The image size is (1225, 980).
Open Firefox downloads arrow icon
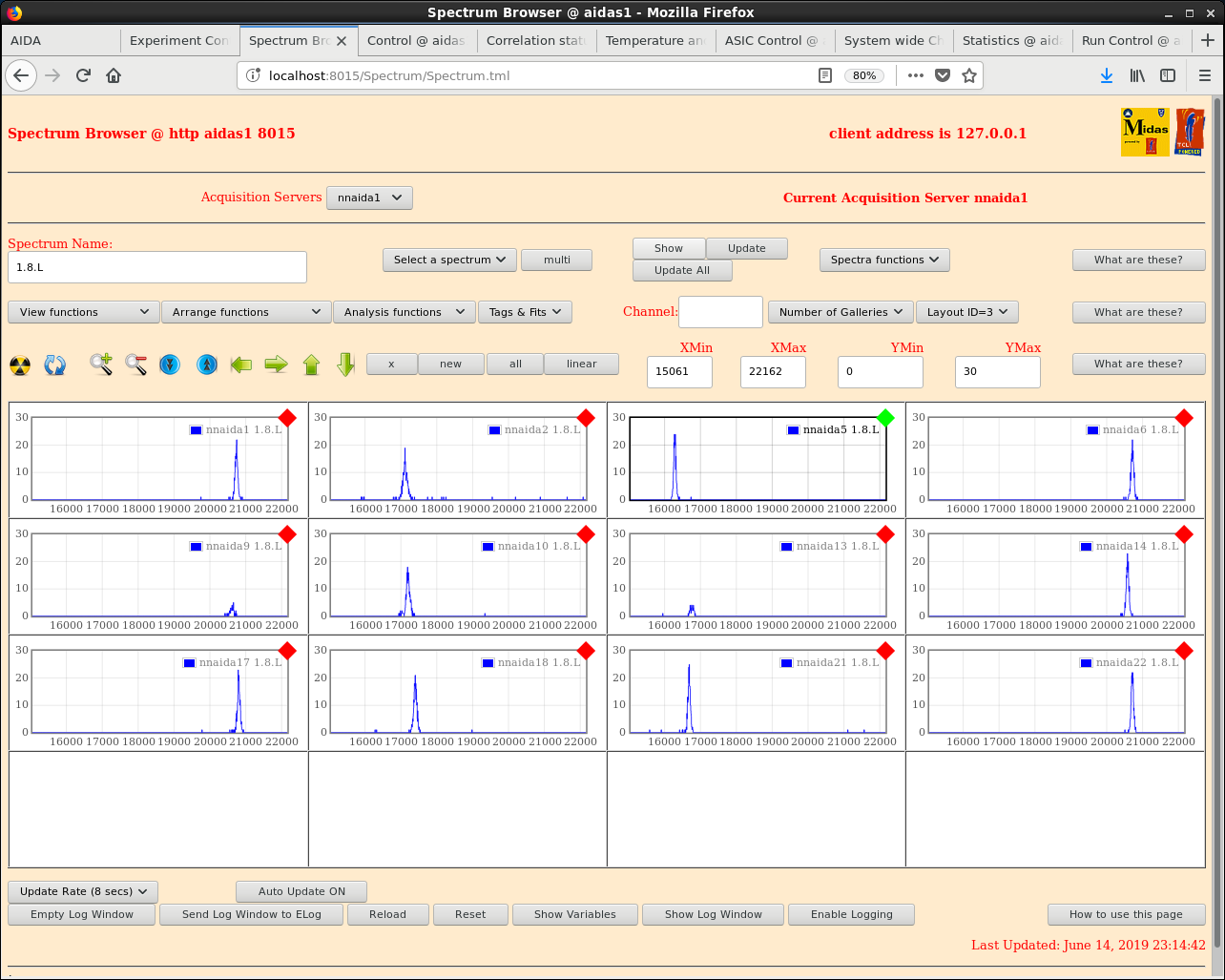[1107, 75]
